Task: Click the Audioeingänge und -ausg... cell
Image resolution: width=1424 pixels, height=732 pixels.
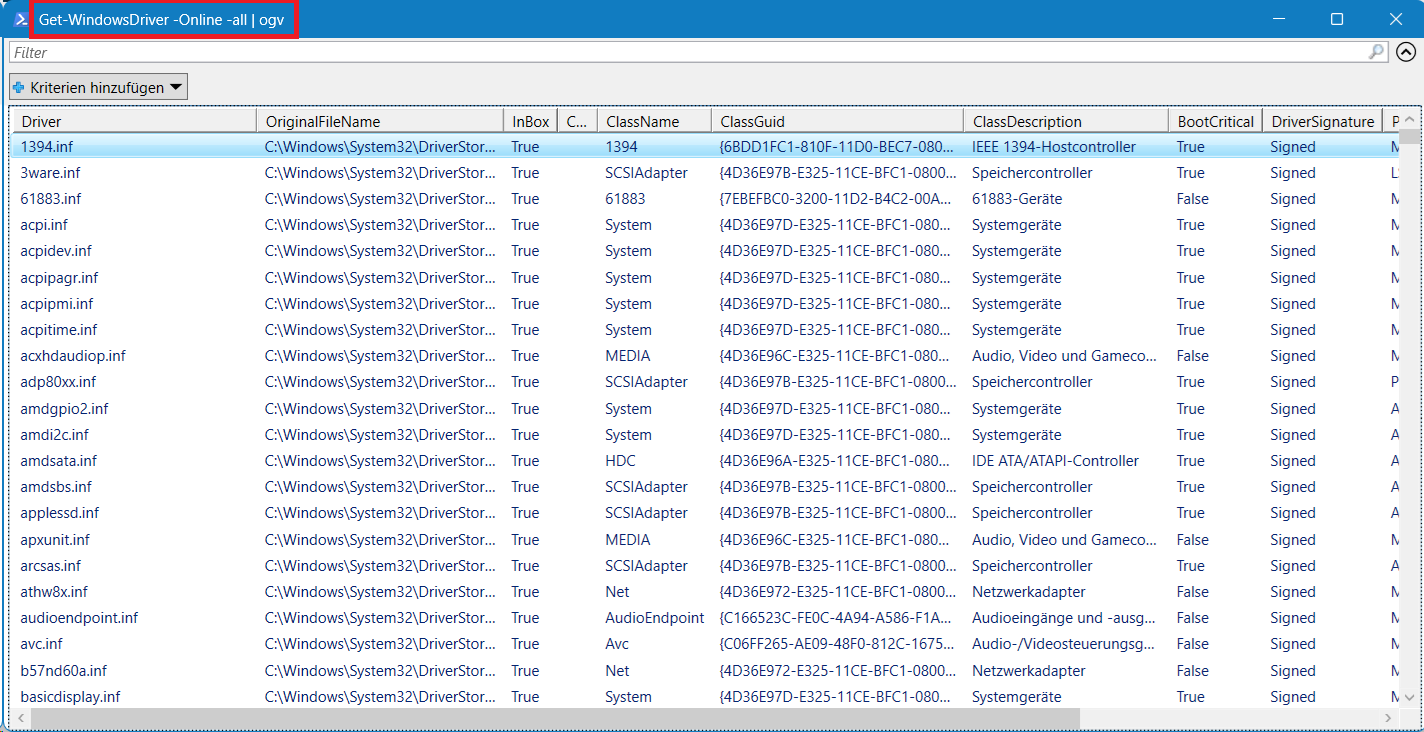Action: pyautogui.click(x=1064, y=618)
